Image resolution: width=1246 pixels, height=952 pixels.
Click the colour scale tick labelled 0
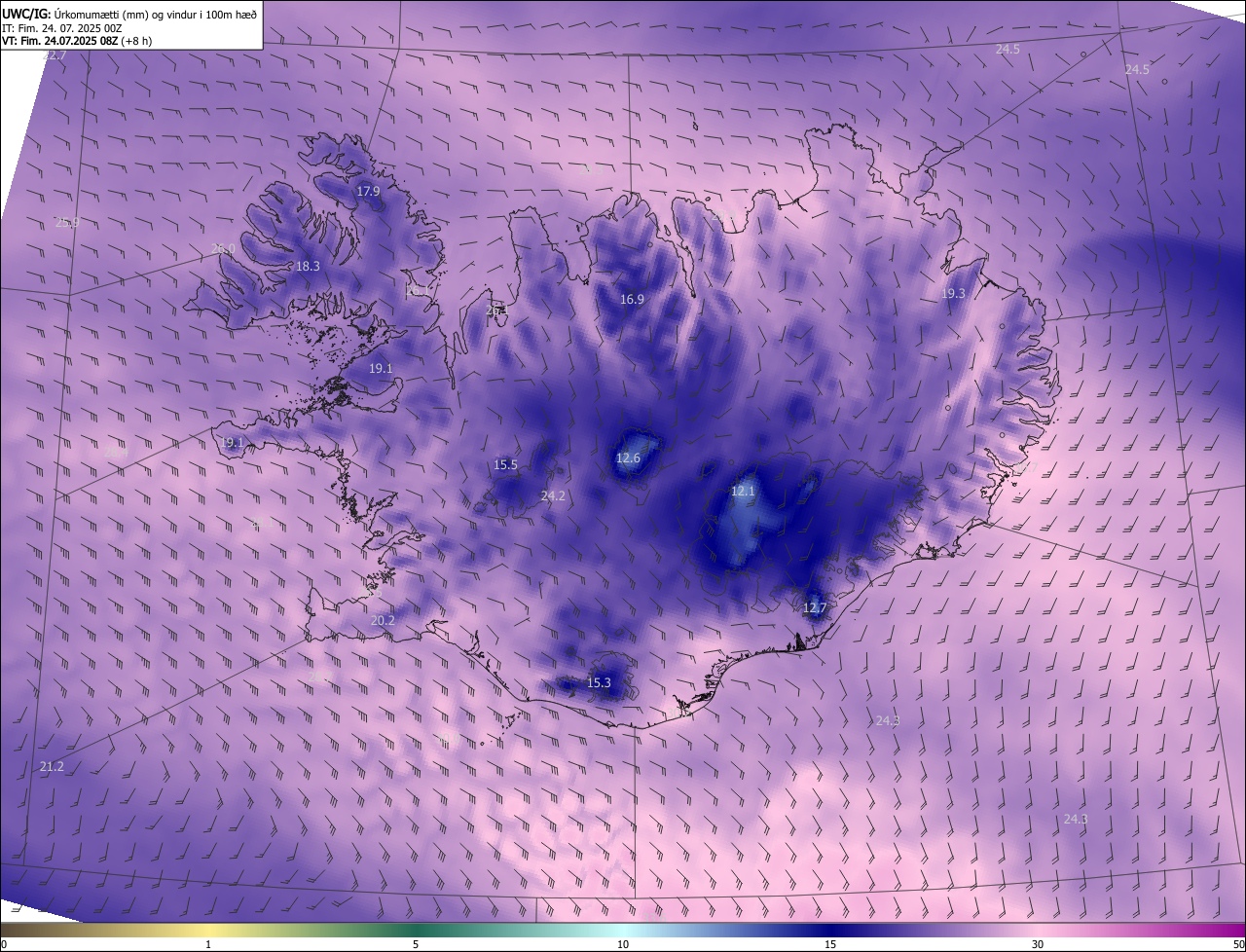point(3,944)
